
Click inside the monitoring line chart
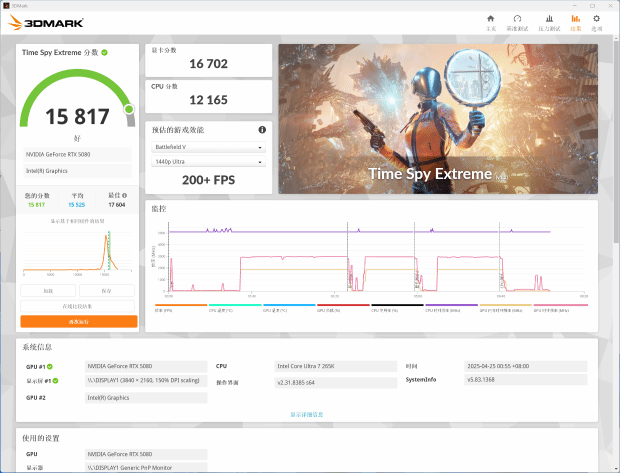(x=376, y=257)
